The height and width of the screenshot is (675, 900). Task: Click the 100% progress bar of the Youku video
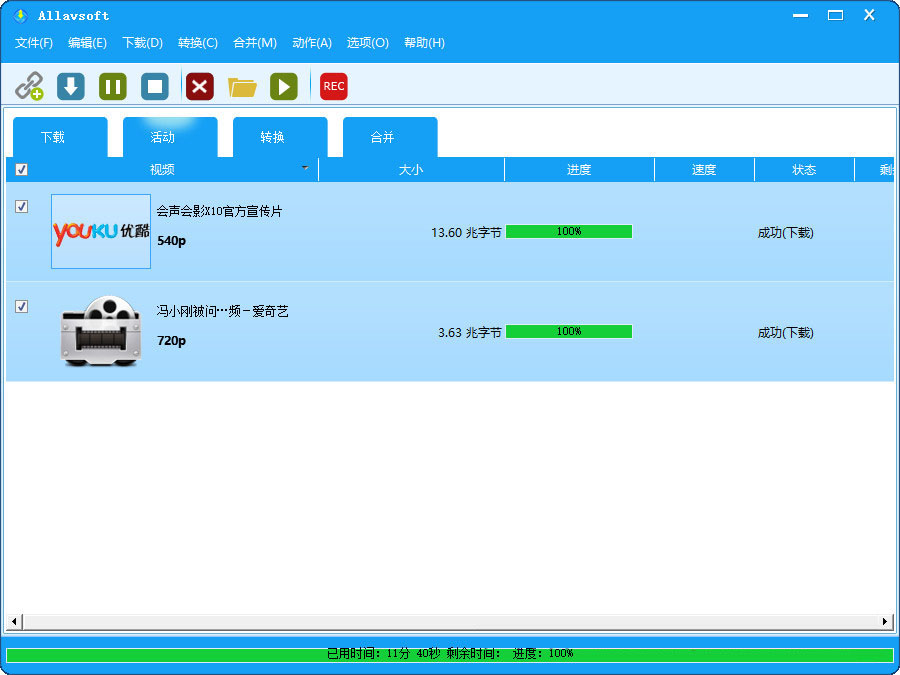point(569,231)
